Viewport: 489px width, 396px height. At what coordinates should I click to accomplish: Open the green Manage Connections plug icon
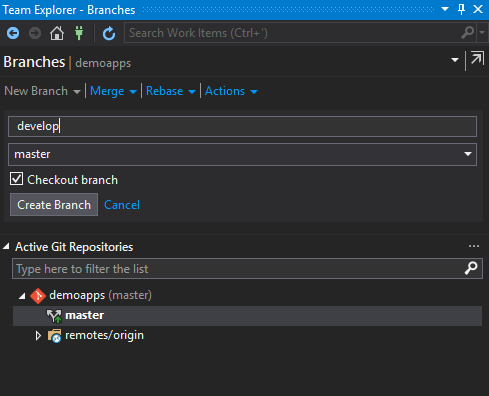pos(79,33)
